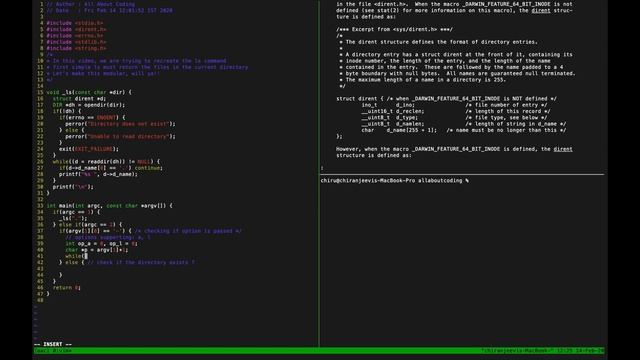Viewport: 640px width, 360px height.
Task: Click the 'char d_name[255 + 1];' field line
Action: (x=464, y=130)
